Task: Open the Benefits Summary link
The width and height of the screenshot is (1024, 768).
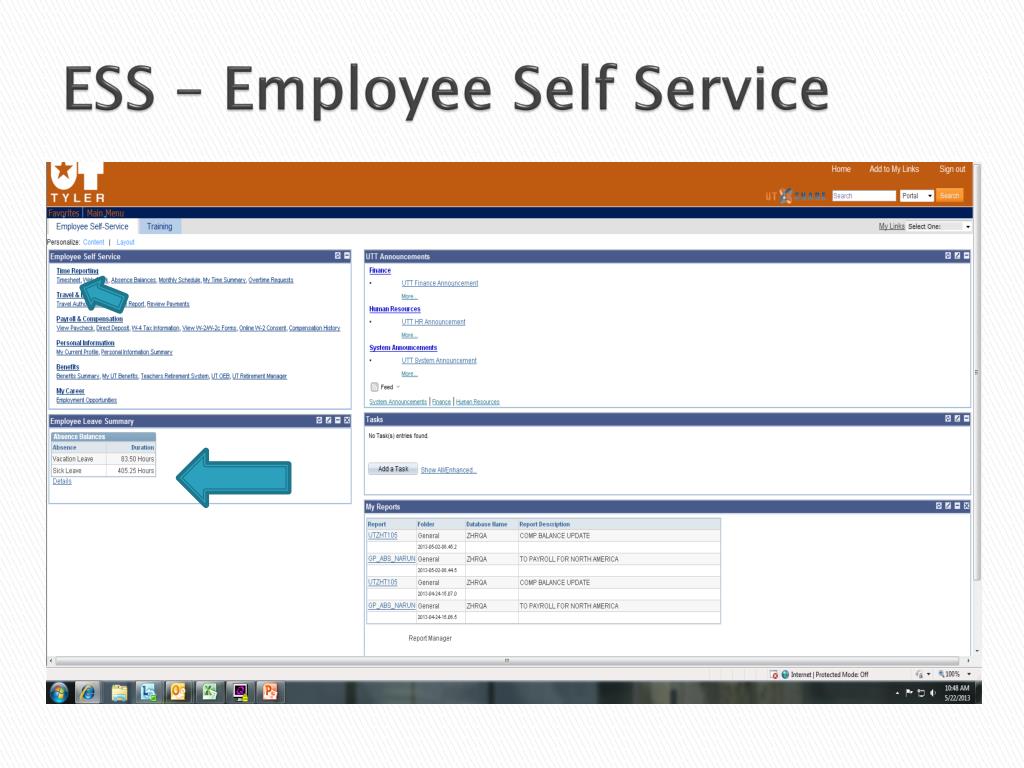Action: click(x=77, y=376)
